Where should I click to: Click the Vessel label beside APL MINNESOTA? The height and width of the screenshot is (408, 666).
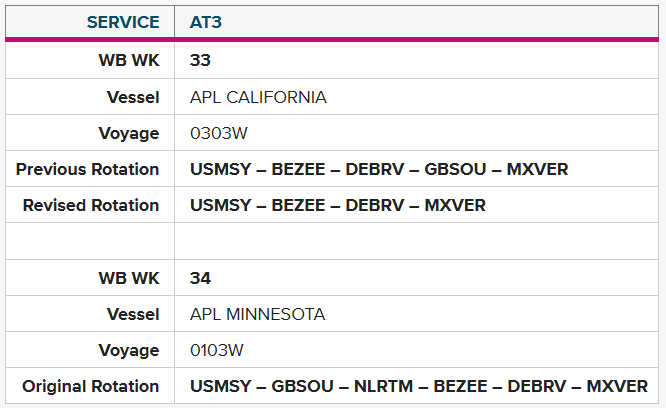(133, 315)
